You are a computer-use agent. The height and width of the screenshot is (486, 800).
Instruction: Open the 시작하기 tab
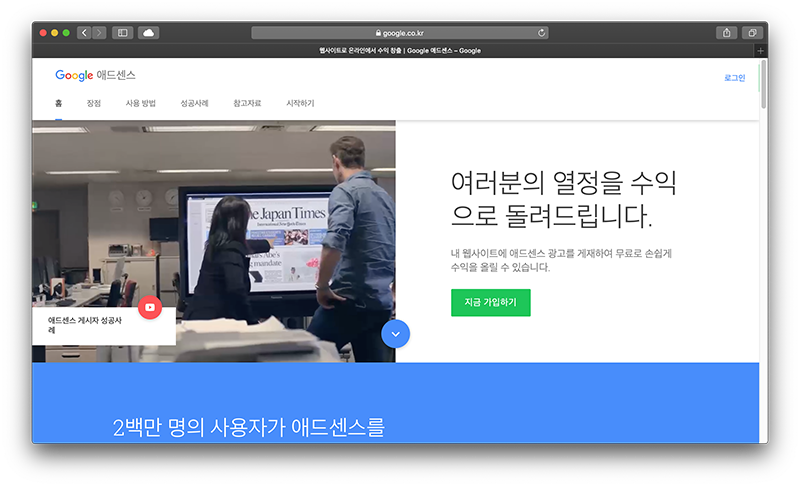point(300,104)
